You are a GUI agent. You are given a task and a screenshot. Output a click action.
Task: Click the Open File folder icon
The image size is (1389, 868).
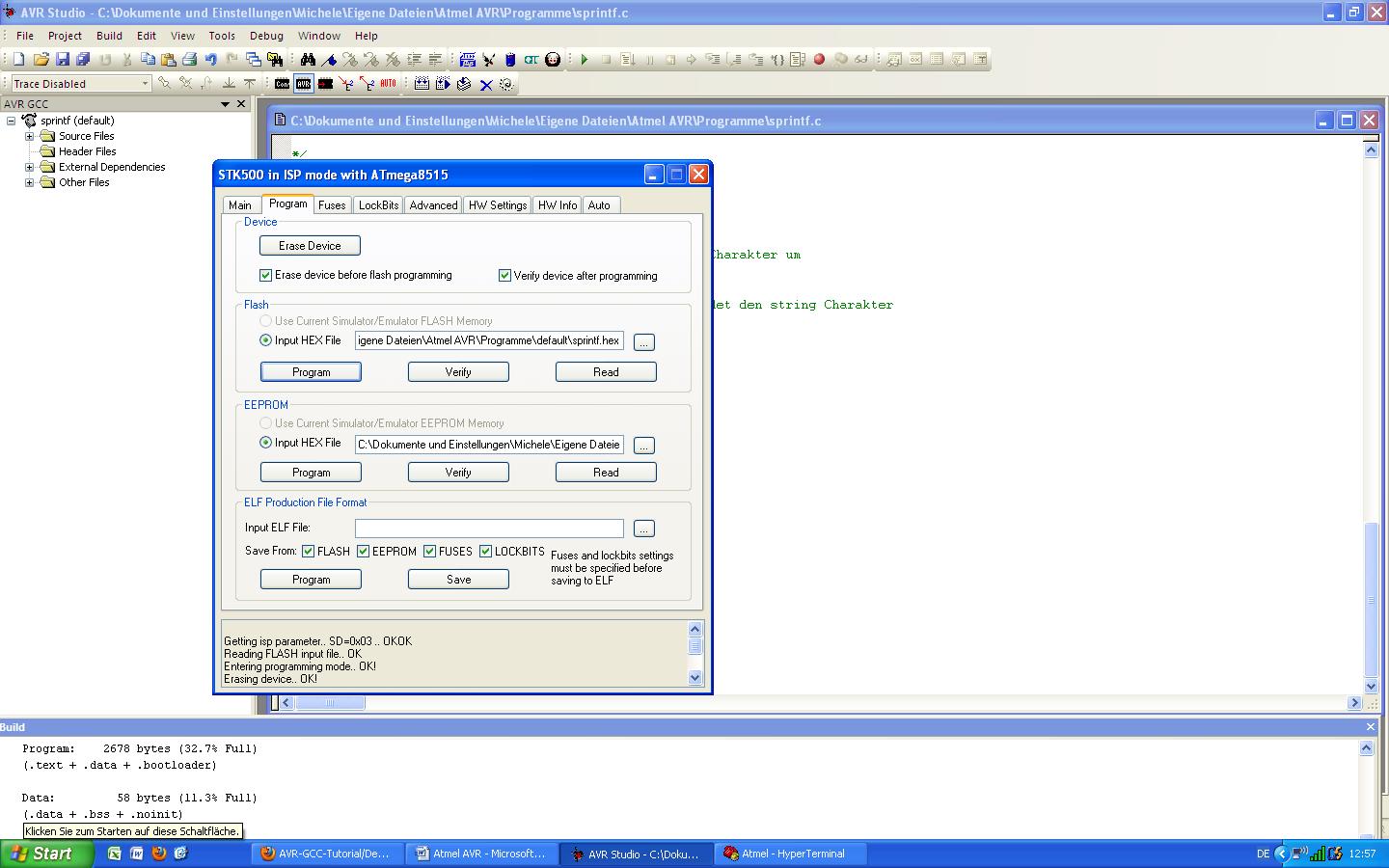tap(41, 59)
